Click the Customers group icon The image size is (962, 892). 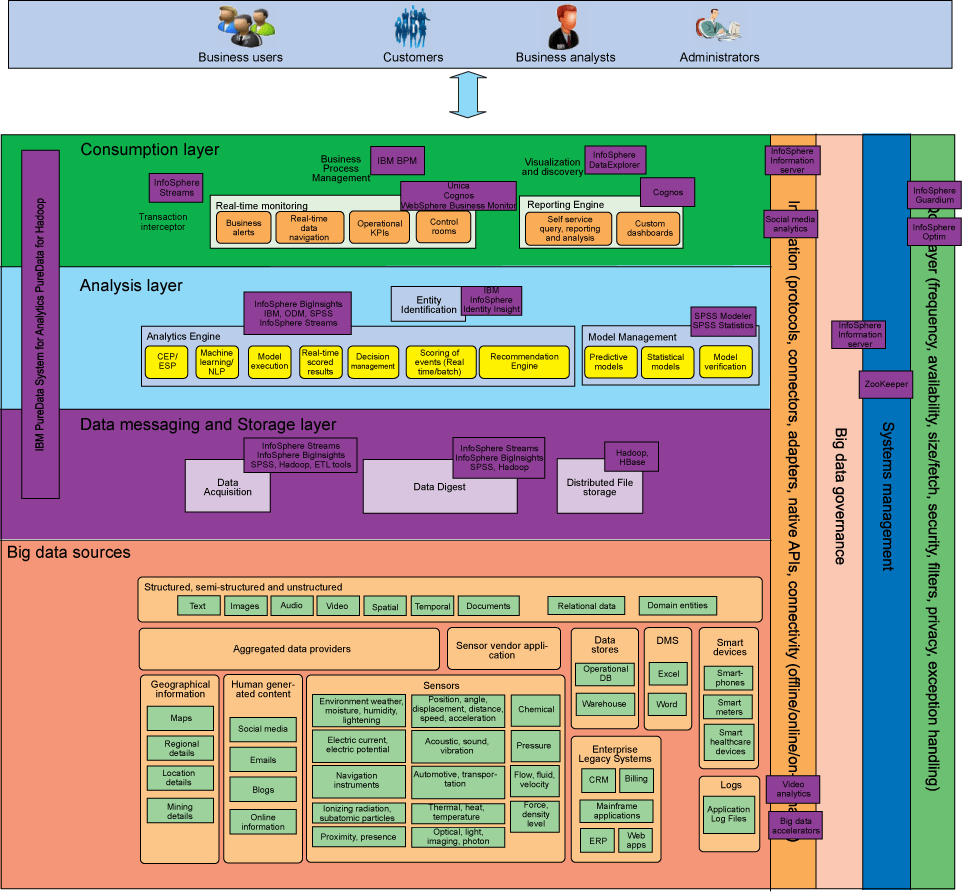(x=412, y=27)
